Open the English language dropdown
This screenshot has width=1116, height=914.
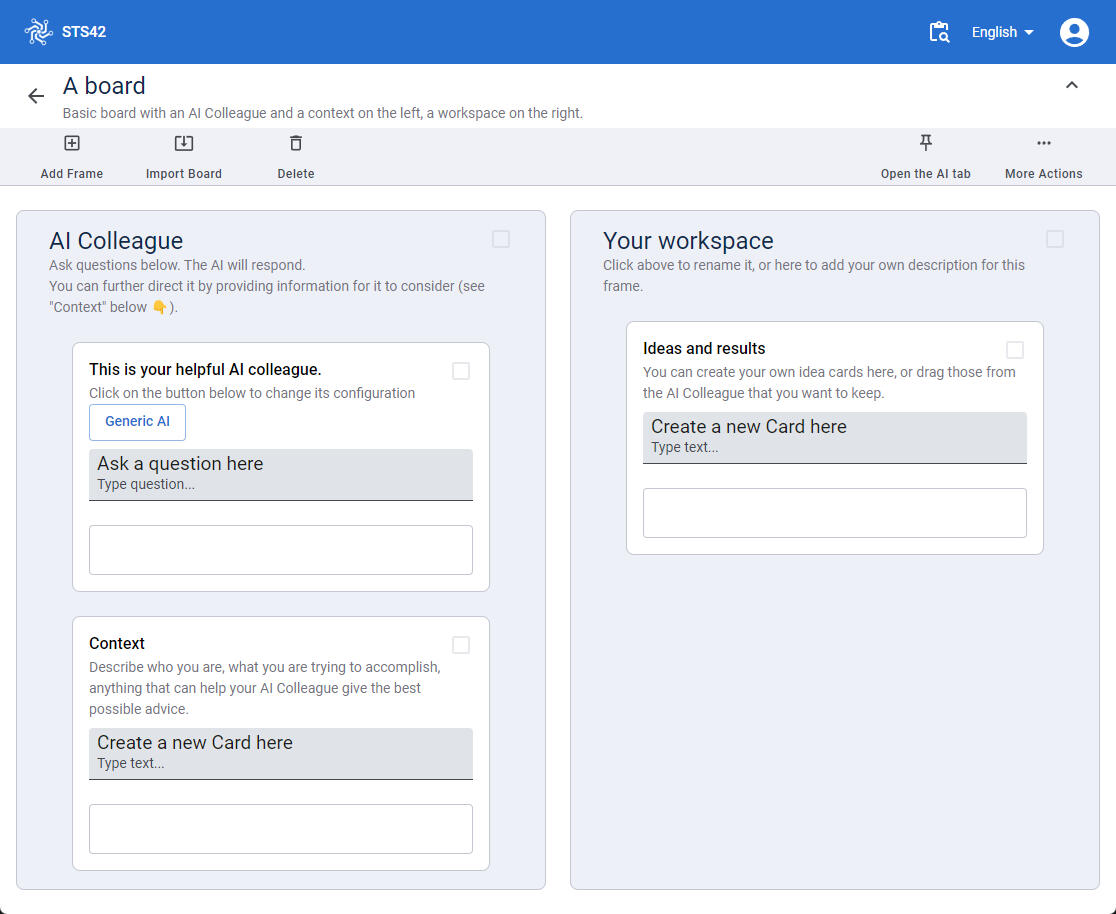(1002, 32)
